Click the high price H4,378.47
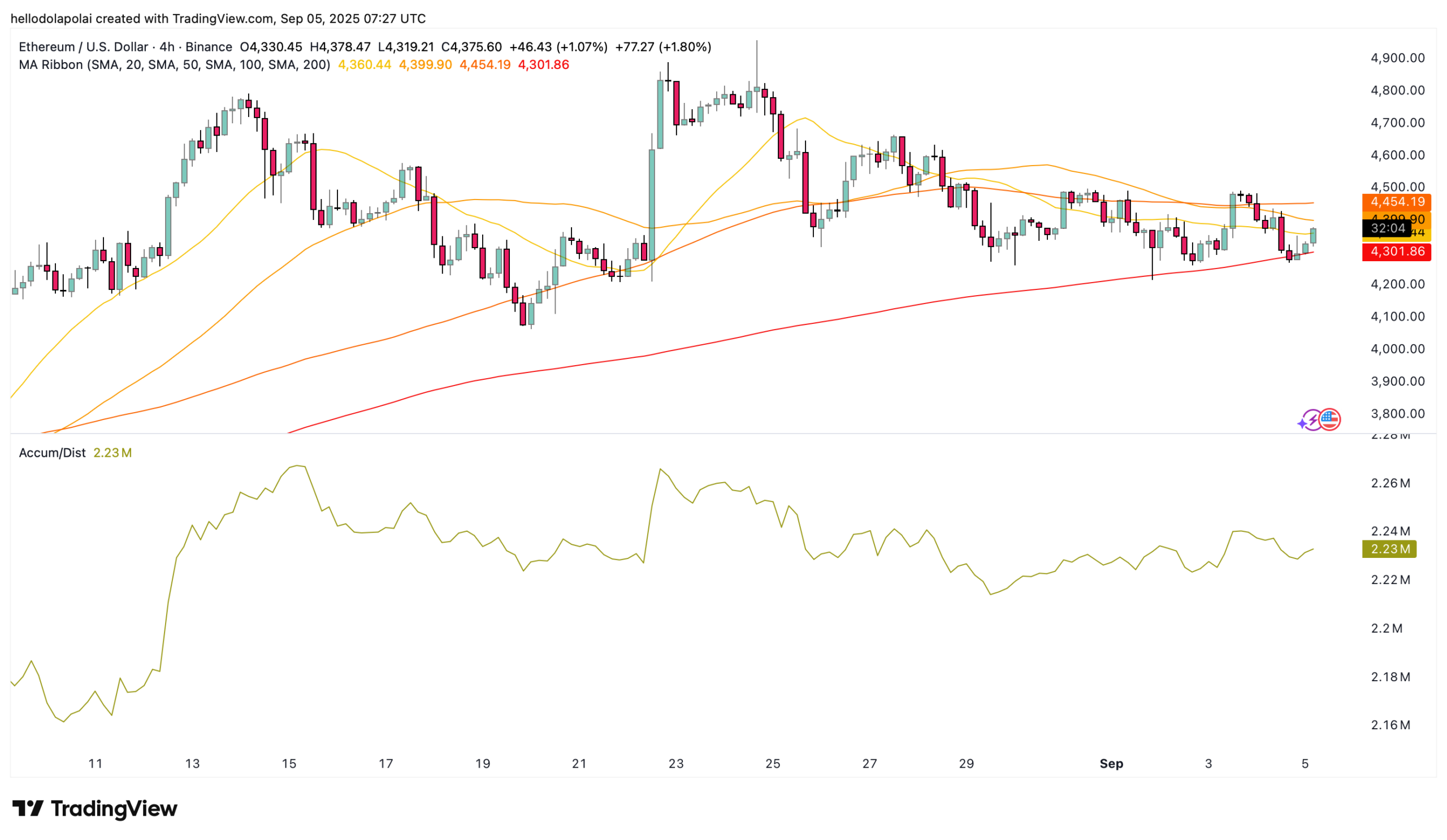1447x840 pixels. point(340,47)
